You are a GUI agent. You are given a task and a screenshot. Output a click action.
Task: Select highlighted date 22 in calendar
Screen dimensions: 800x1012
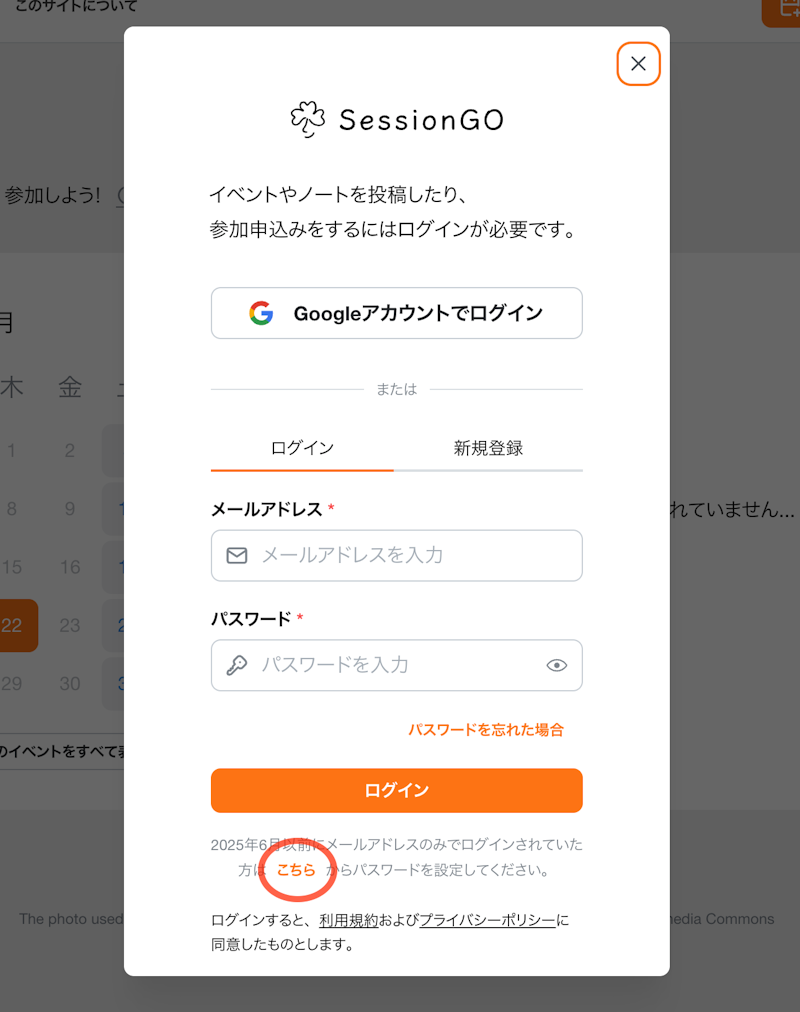14,626
